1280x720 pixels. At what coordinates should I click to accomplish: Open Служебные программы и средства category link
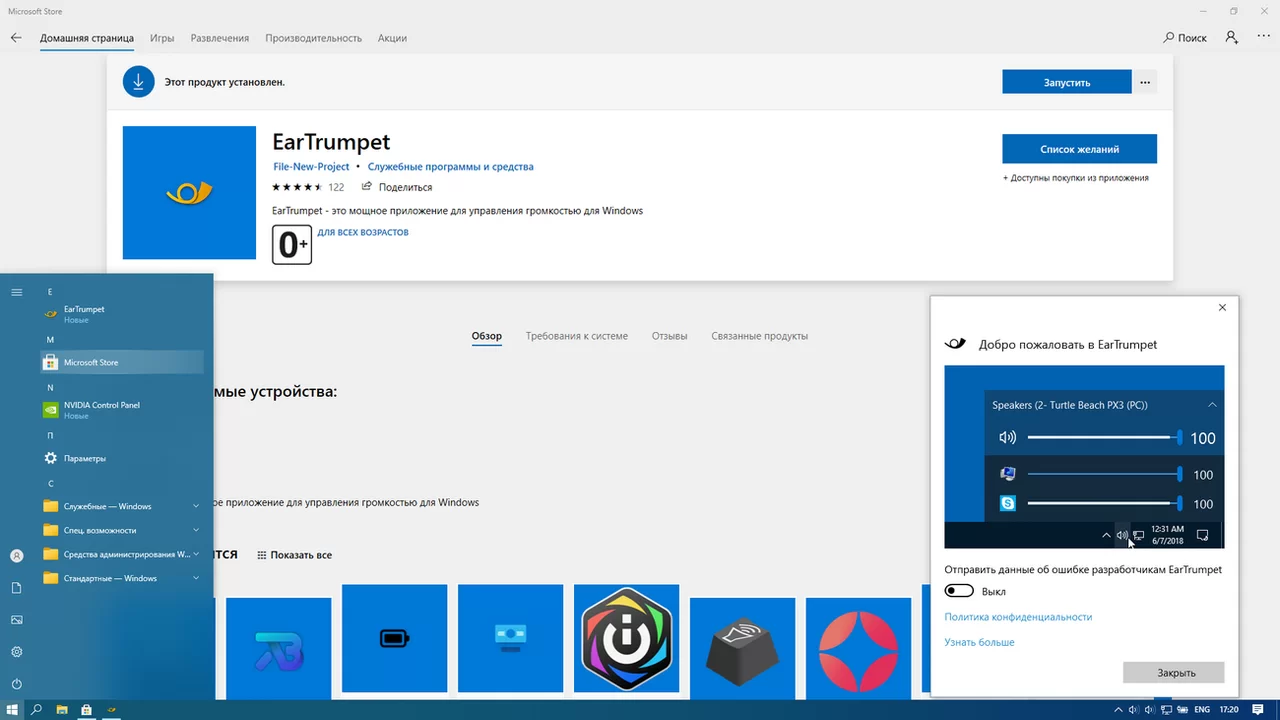pos(451,167)
